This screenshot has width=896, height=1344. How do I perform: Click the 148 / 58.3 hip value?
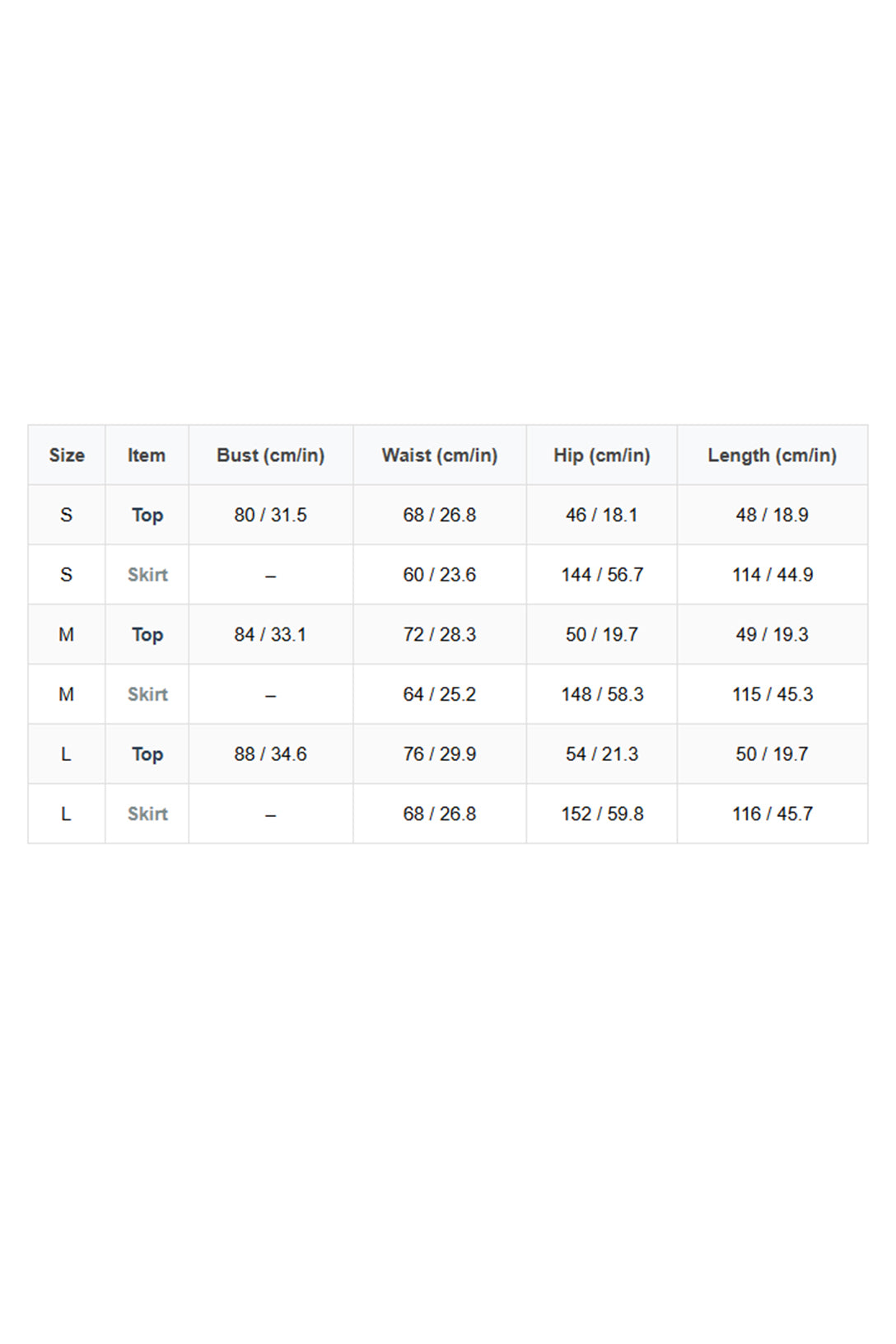(602, 694)
